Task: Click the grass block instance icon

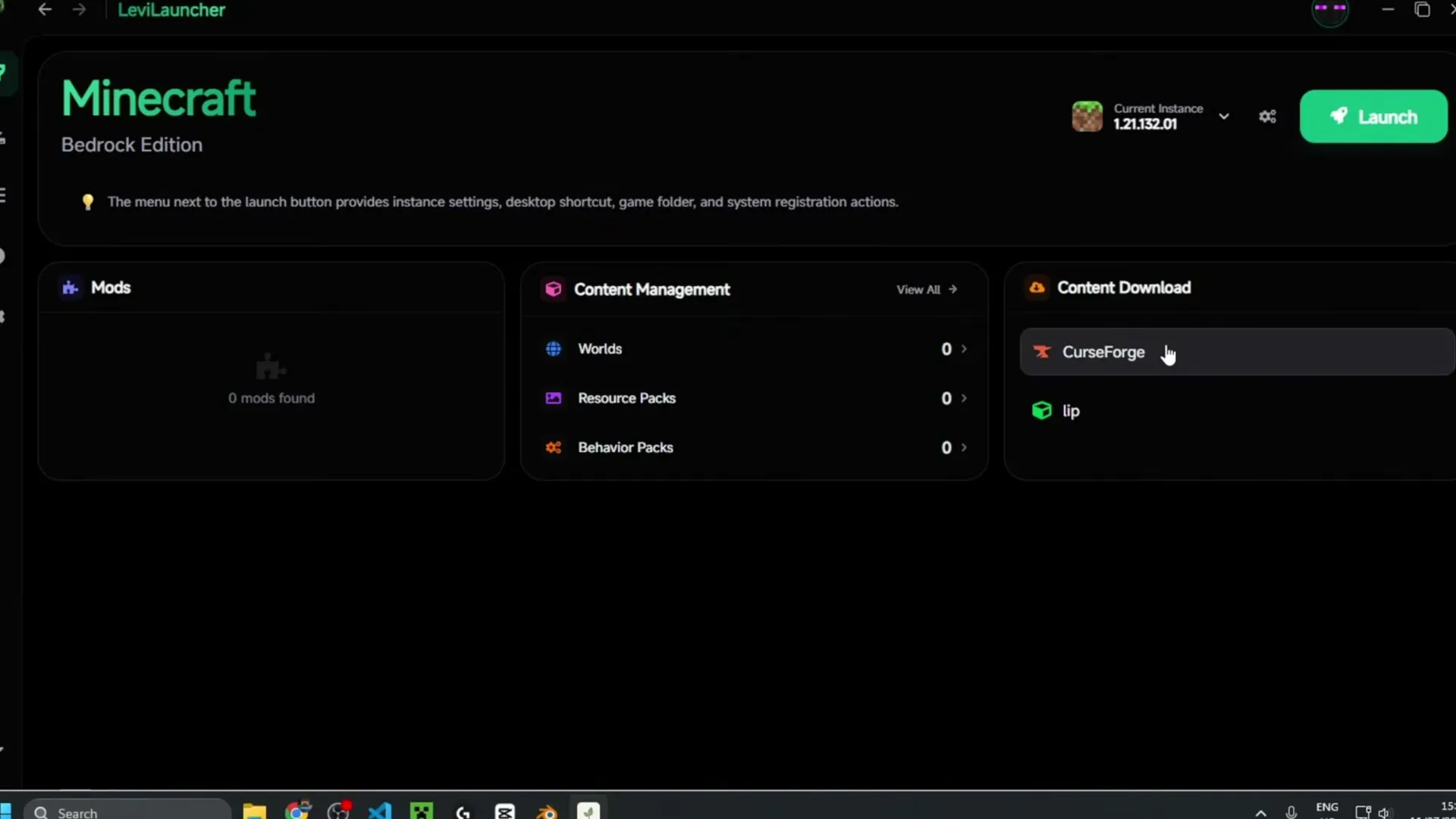Action: tap(1087, 117)
